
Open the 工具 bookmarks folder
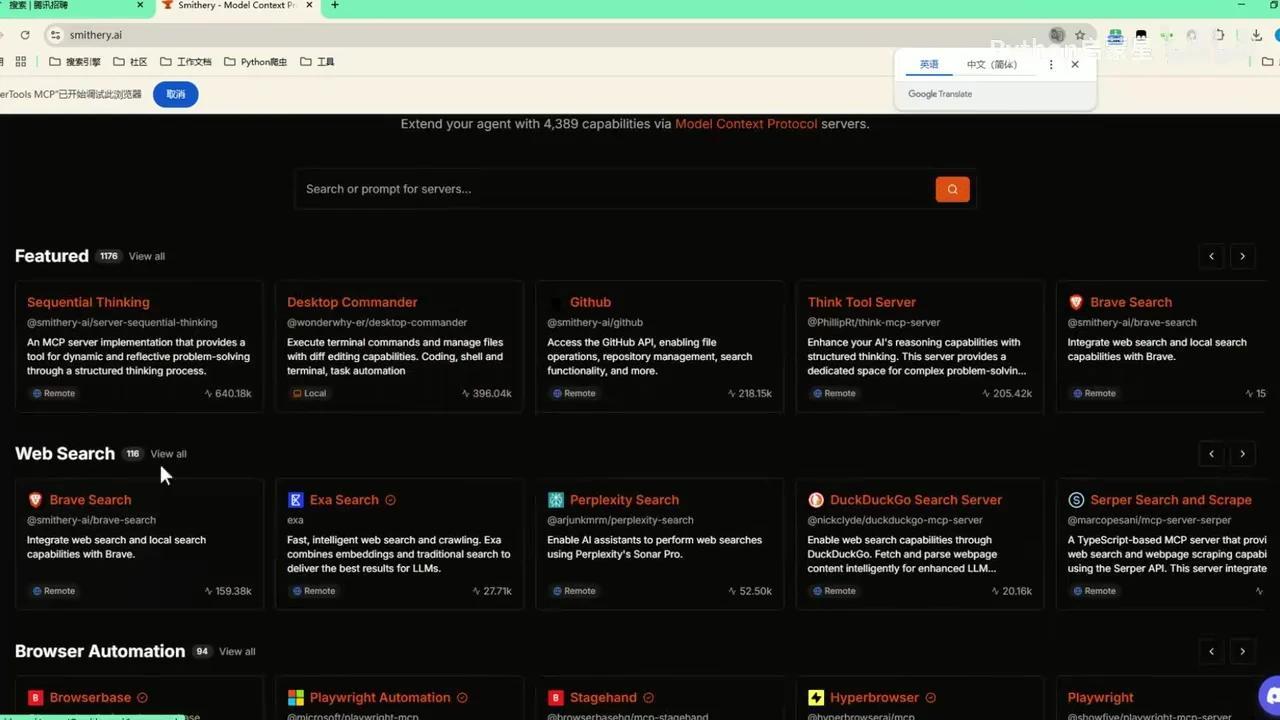click(x=325, y=61)
